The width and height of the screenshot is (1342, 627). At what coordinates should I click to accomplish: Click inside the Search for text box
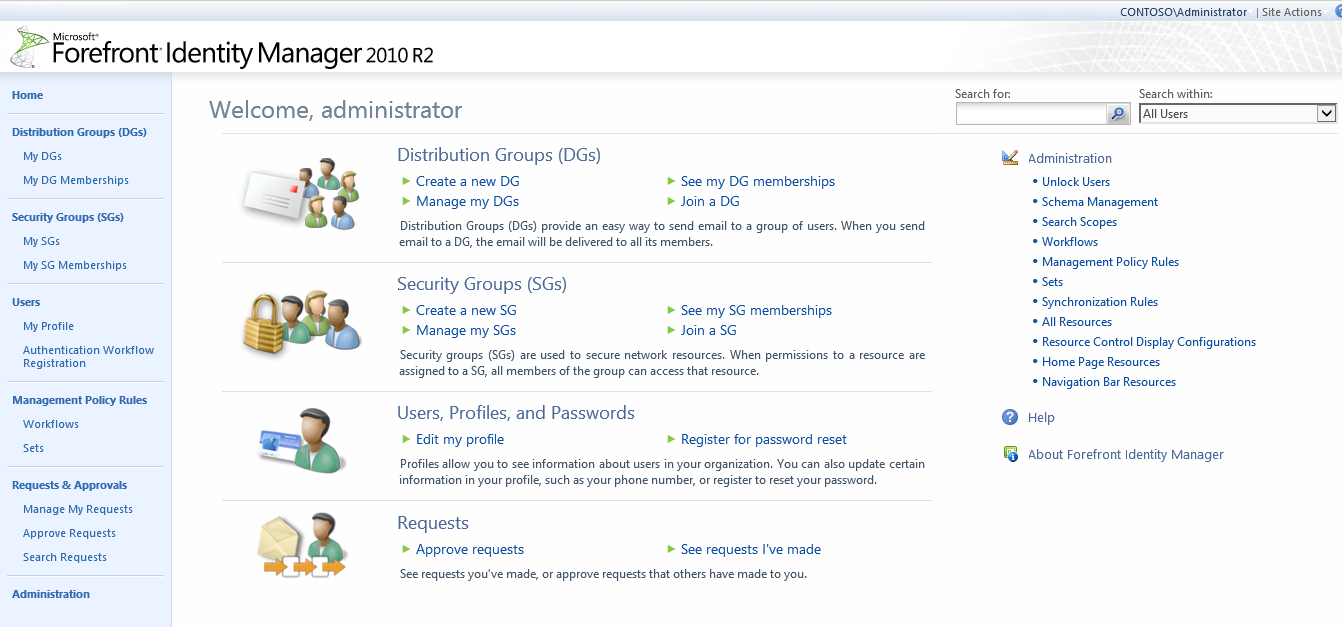point(1030,113)
